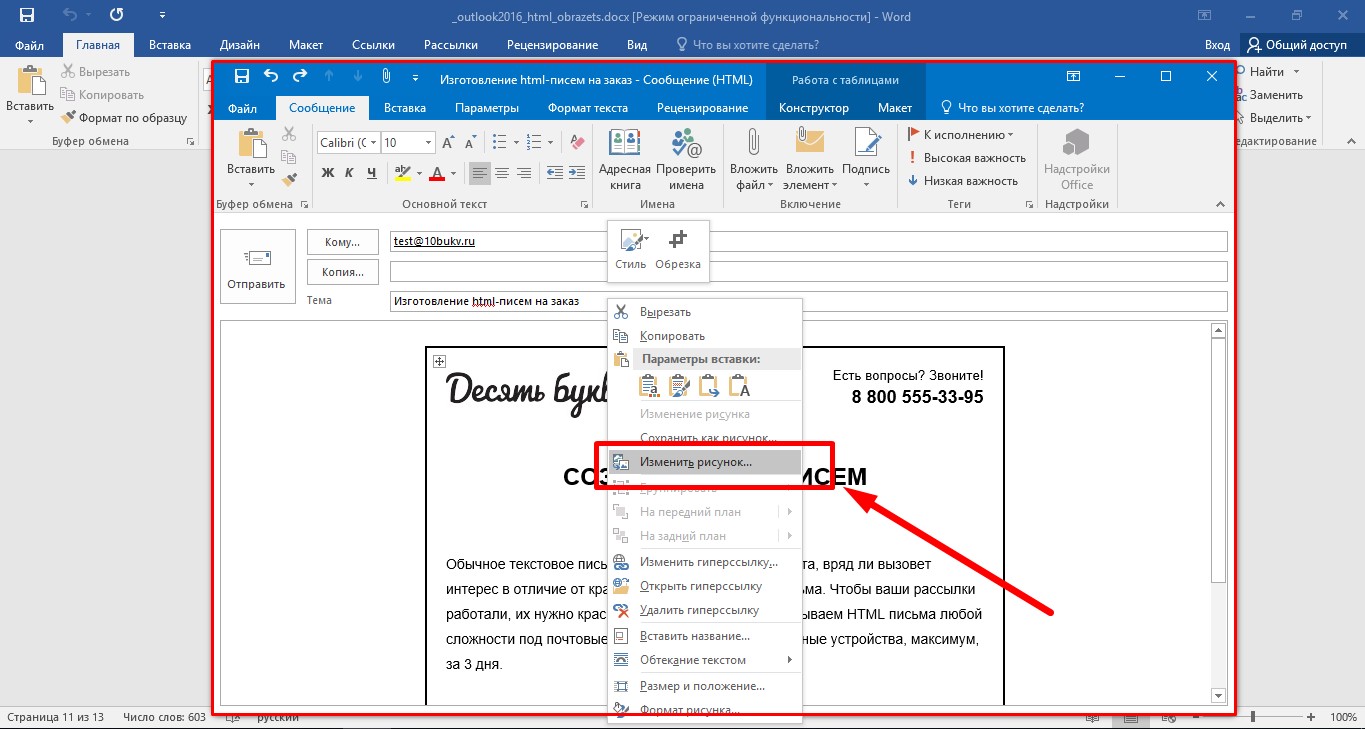Open the Конструктор table tools tab
The image size is (1365, 729).
pyautogui.click(x=814, y=108)
